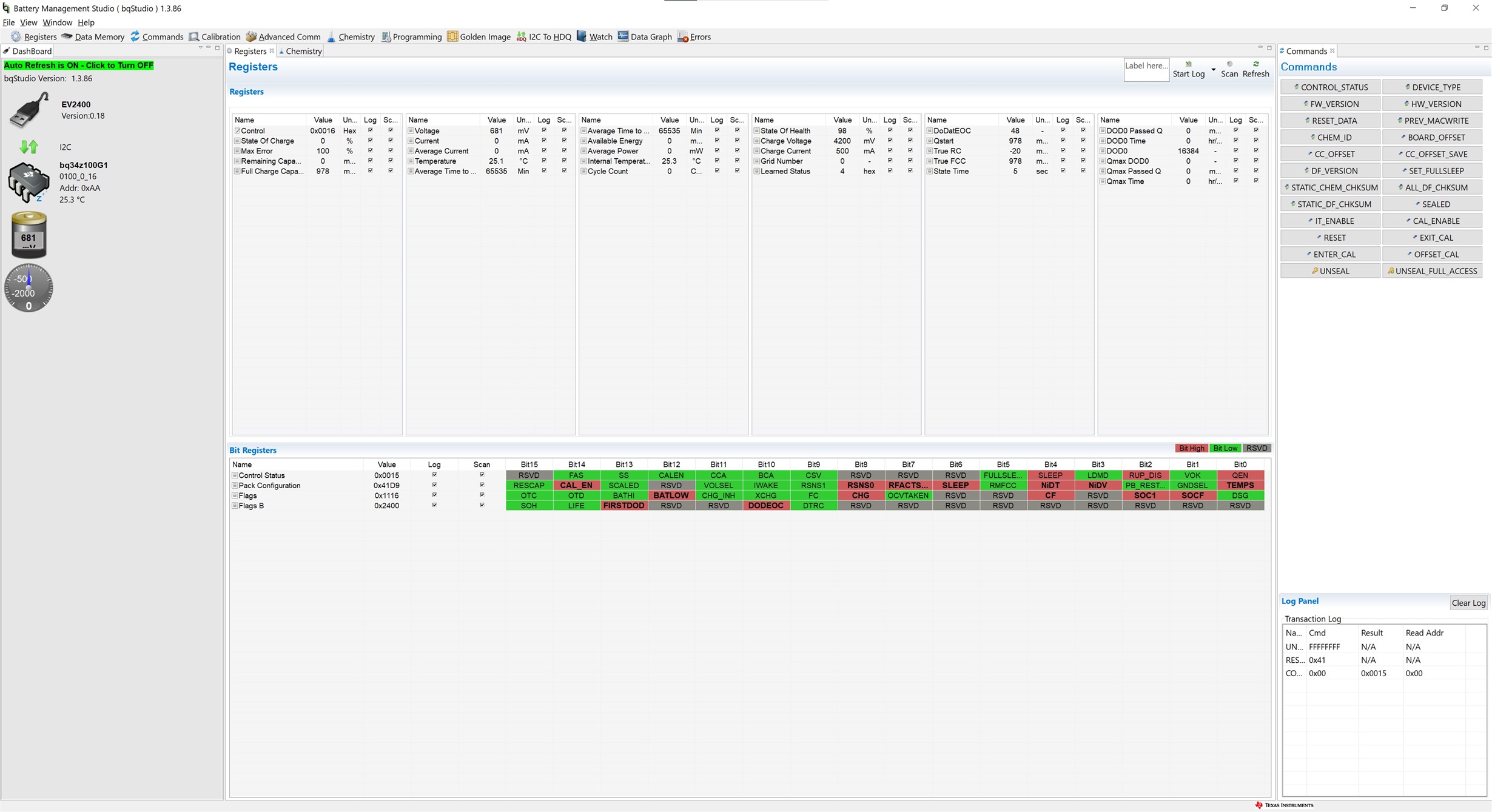The image size is (1492, 812).
Task: Expand the State Of Charge register row
Action: coord(237,141)
